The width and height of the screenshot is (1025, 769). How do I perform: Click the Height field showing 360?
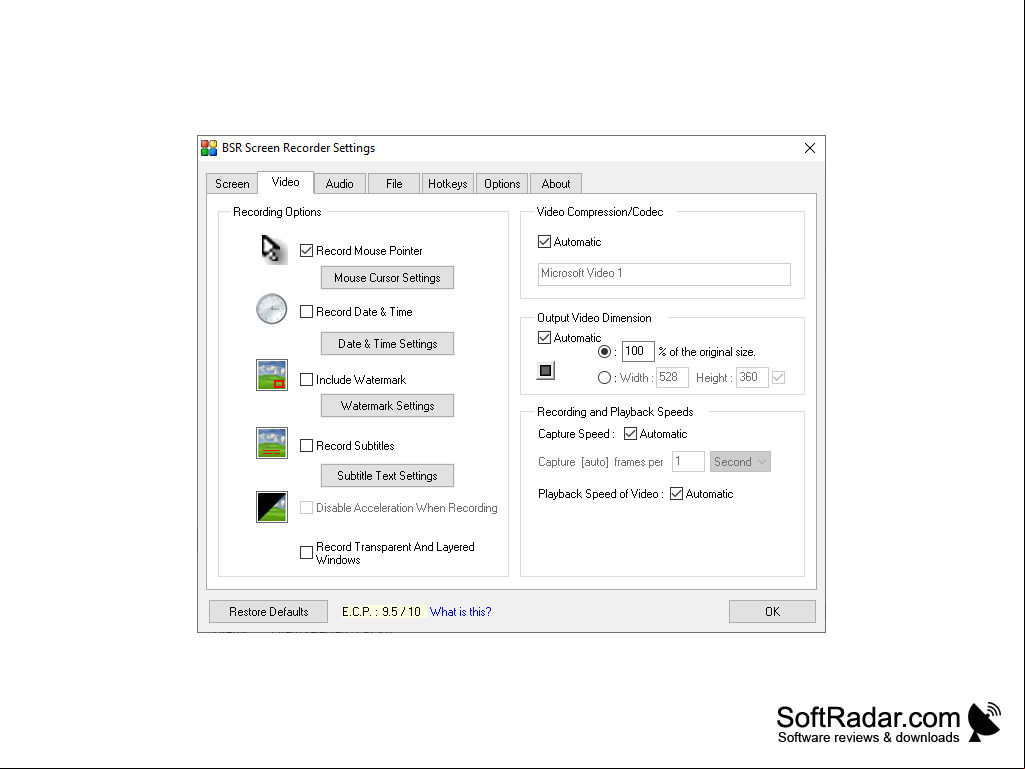(752, 377)
